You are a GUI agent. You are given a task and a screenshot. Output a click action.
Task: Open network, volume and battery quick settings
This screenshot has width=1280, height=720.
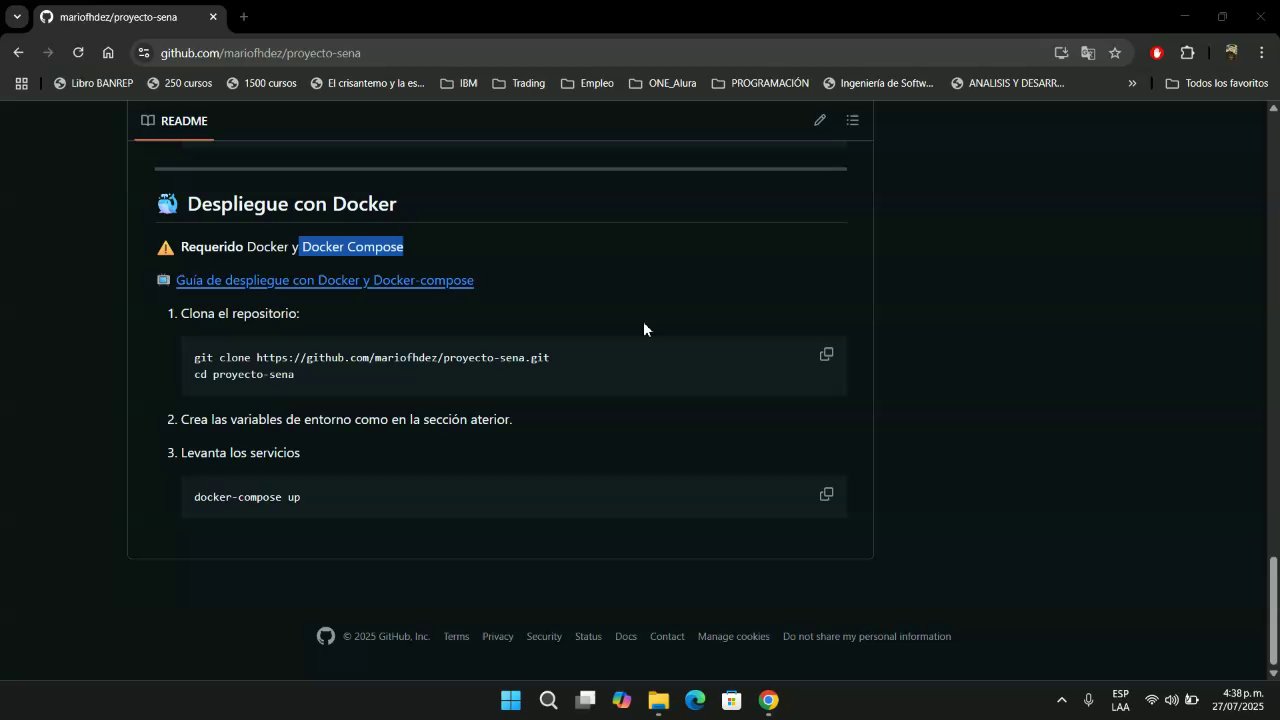click(x=1171, y=700)
